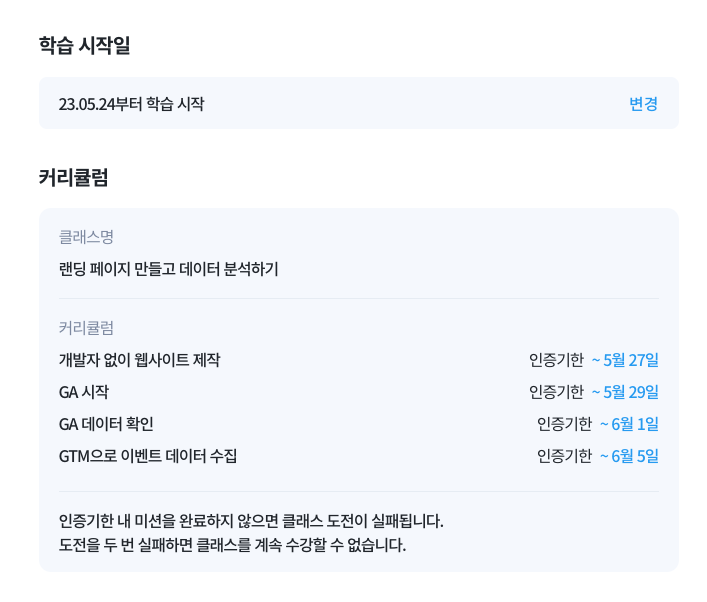707x602 pixels.
Task: Select GTM으로 이벤트 데이터 수집 item
Action: 148,456
